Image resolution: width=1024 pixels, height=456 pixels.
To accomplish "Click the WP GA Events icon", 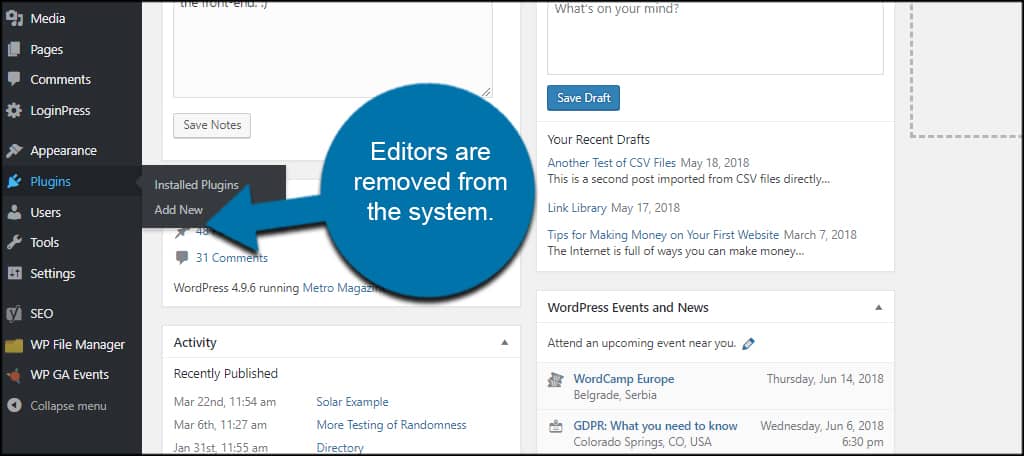I will [x=14, y=375].
